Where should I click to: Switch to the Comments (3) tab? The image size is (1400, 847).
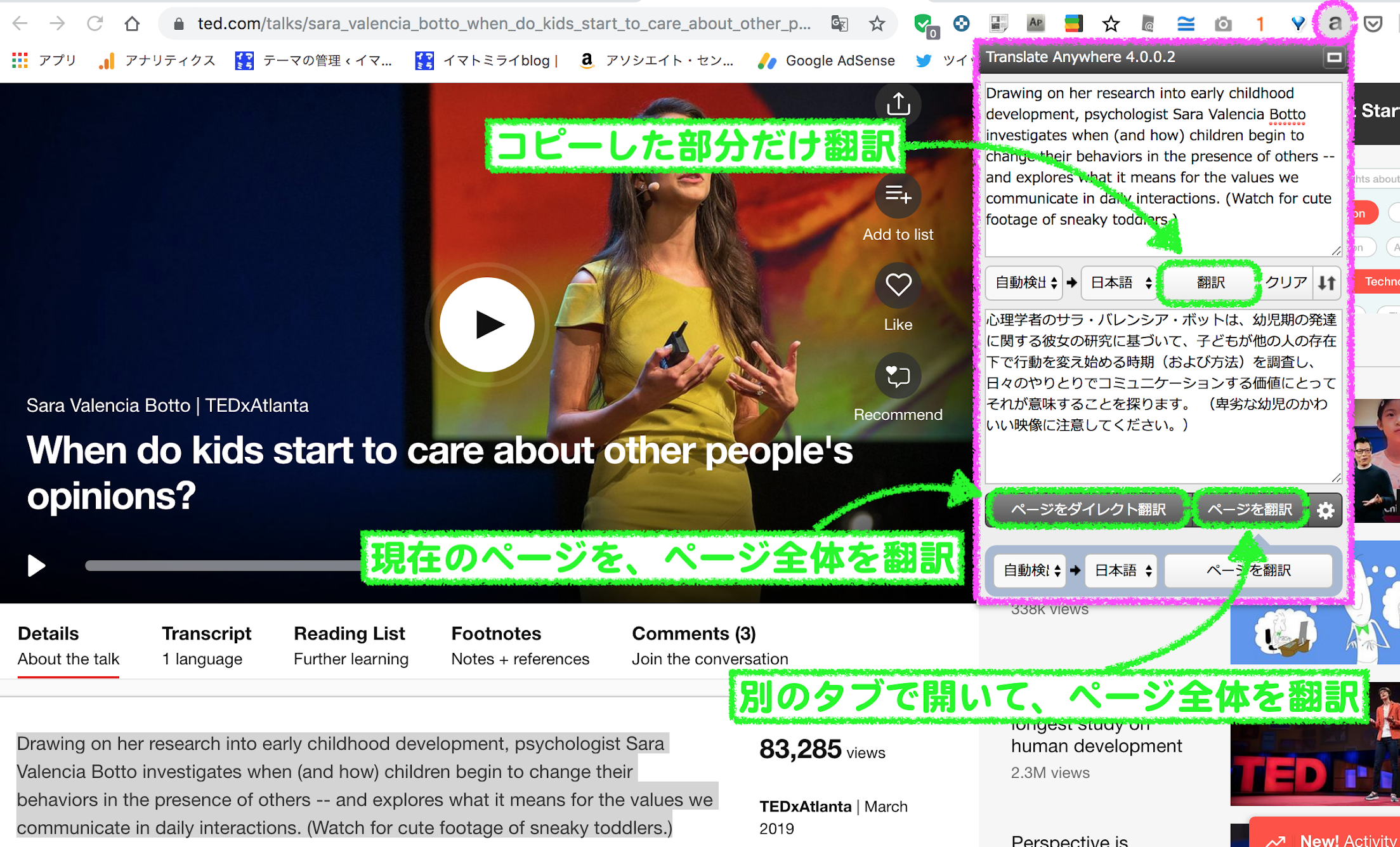click(x=710, y=645)
